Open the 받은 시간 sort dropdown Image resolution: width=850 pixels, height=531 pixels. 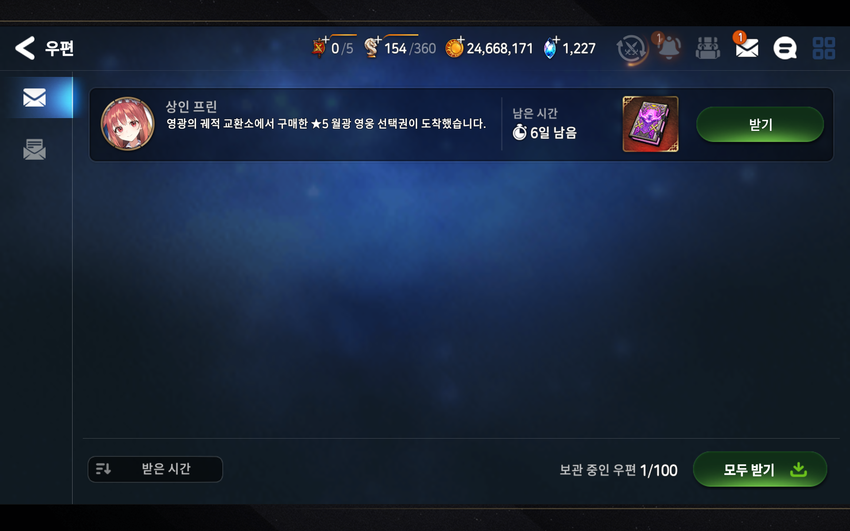pos(155,469)
